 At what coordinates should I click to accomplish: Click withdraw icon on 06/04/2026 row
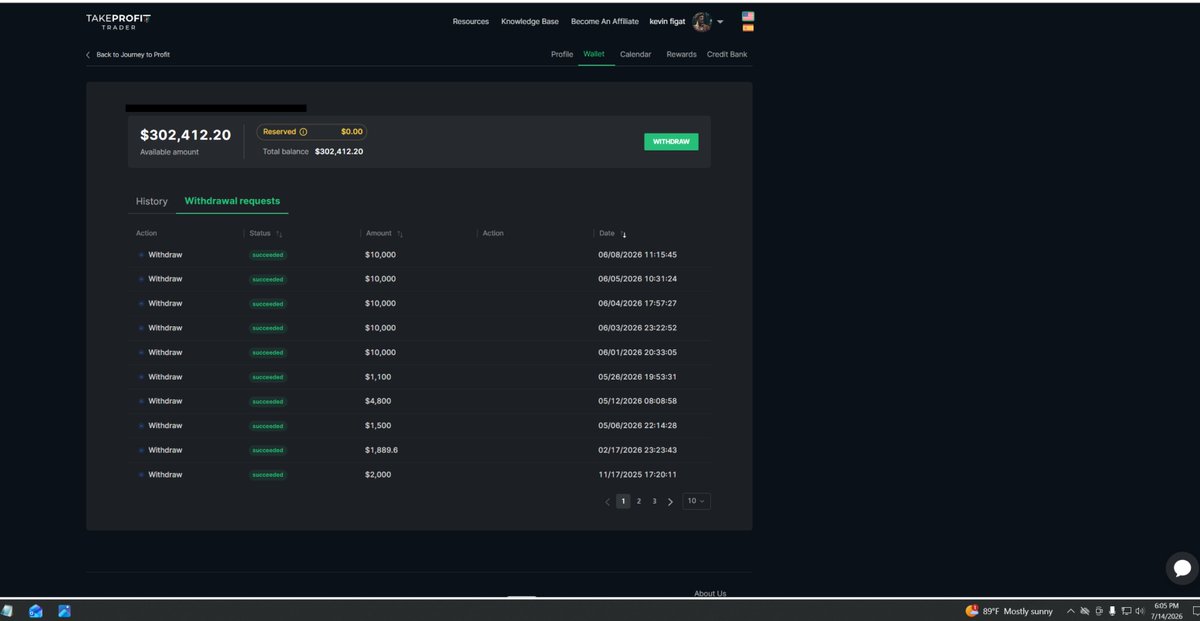141,304
